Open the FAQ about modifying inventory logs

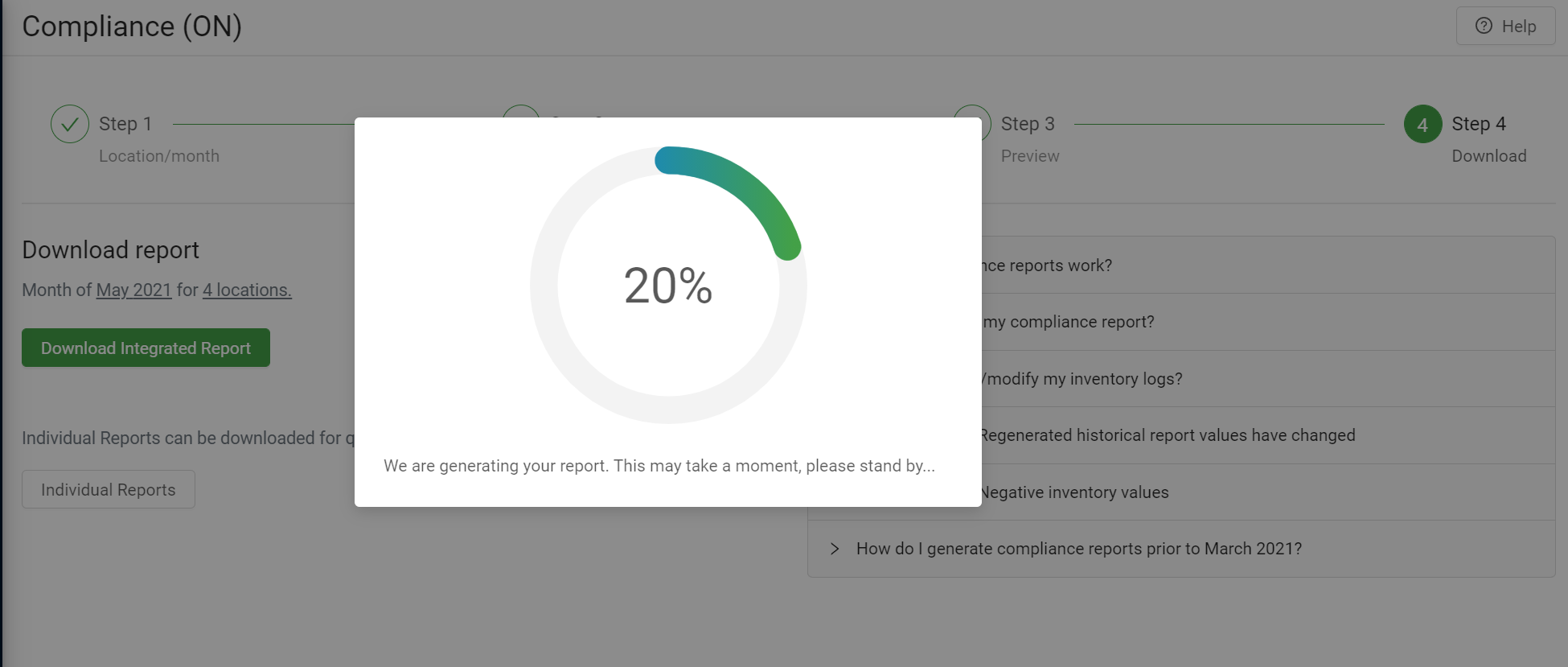(x=1082, y=379)
